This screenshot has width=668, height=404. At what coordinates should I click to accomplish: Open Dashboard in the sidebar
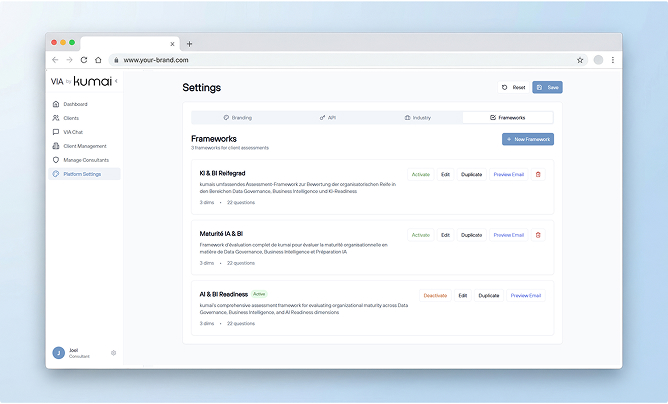(84, 104)
